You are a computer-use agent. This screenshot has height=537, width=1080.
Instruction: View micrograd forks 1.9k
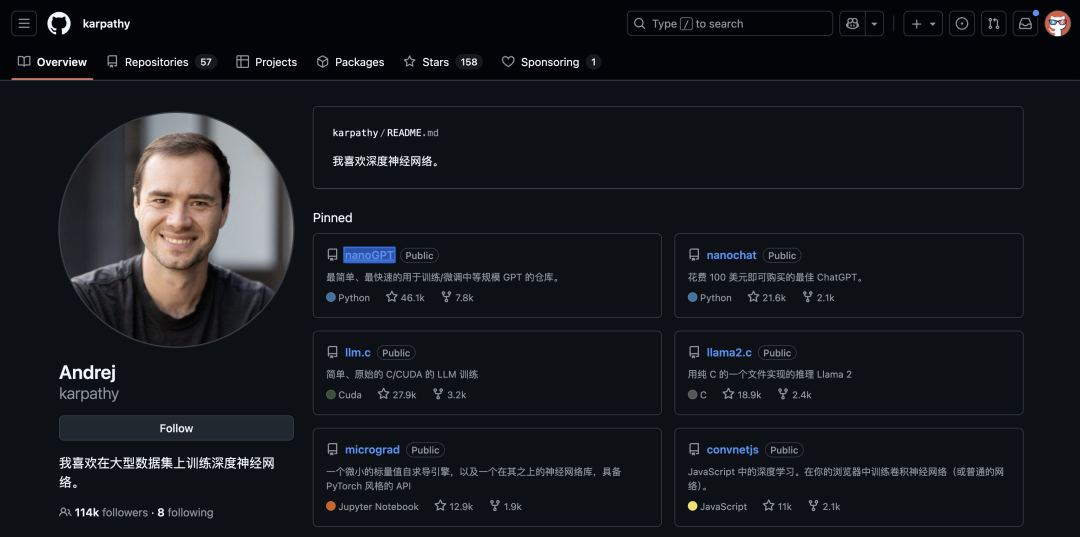pyautogui.click(x=506, y=506)
